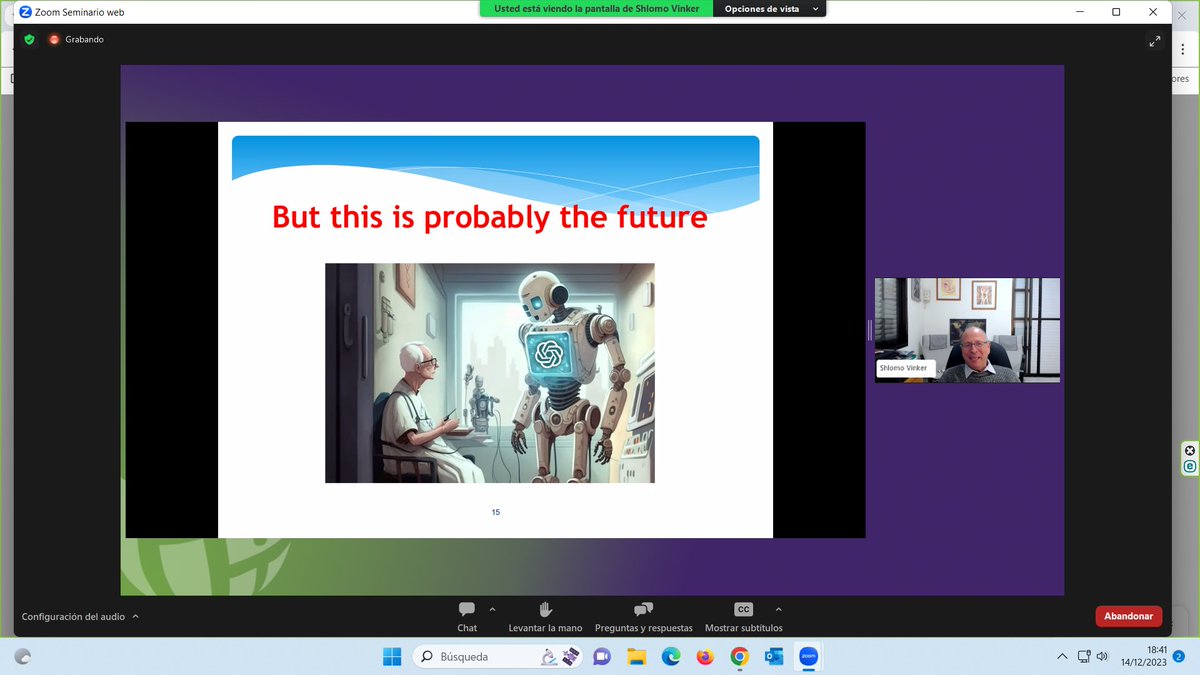
Task: Click the panel resize handle beside video
Action: click(x=870, y=330)
